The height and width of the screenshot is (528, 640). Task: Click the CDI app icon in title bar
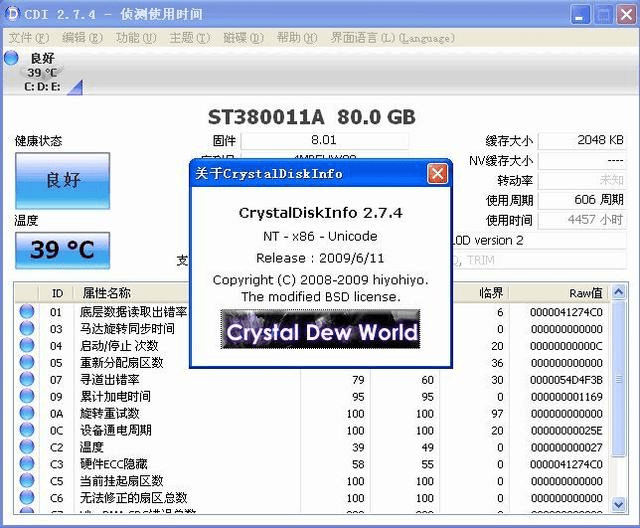pyautogui.click(x=13, y=14)
